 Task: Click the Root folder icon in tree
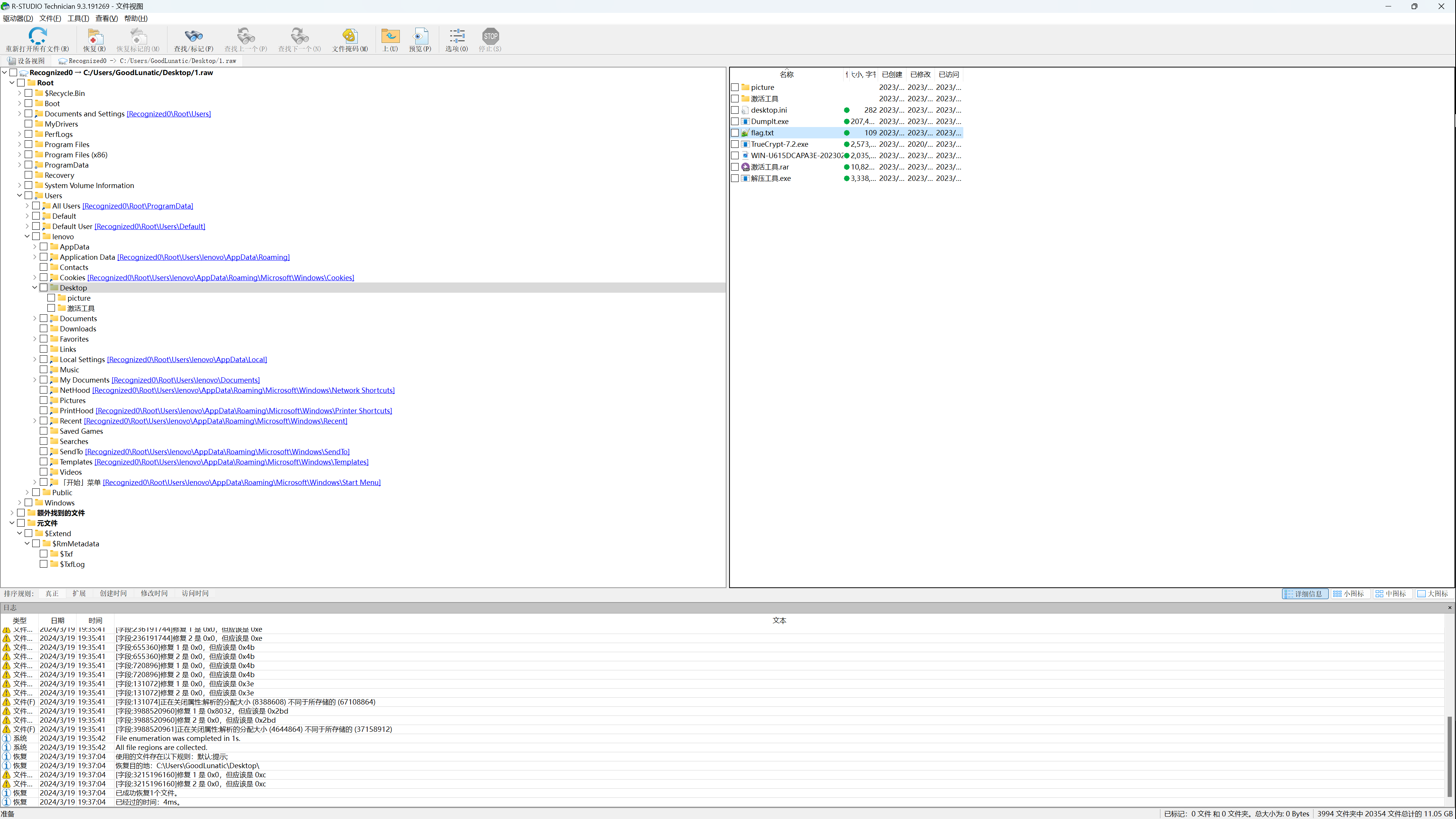point(32,83)
